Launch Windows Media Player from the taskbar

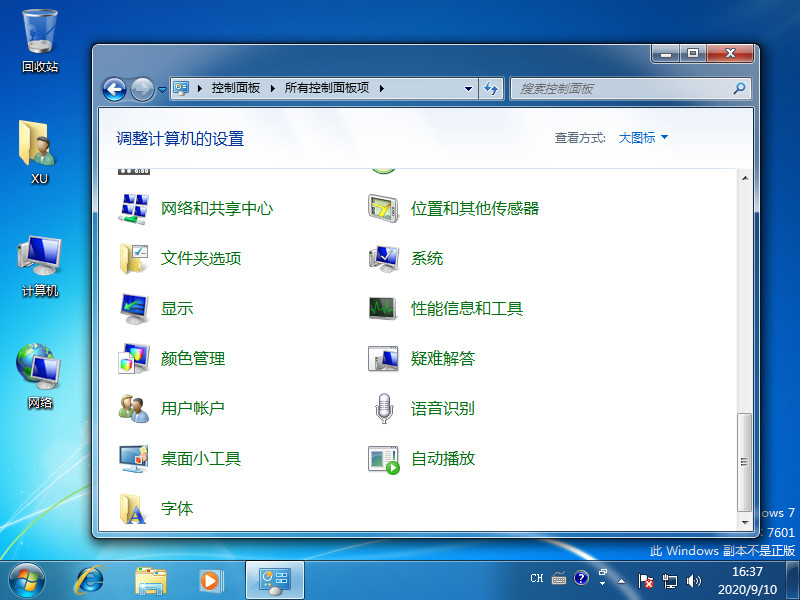210,580
